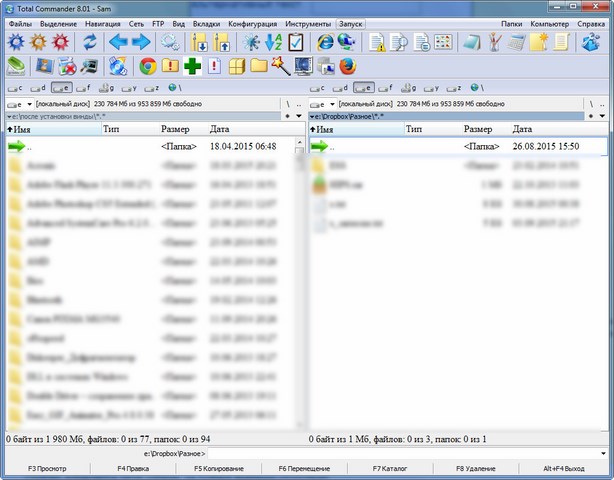Open command line history dropdown
614x480 pixels.
(603, 454)
